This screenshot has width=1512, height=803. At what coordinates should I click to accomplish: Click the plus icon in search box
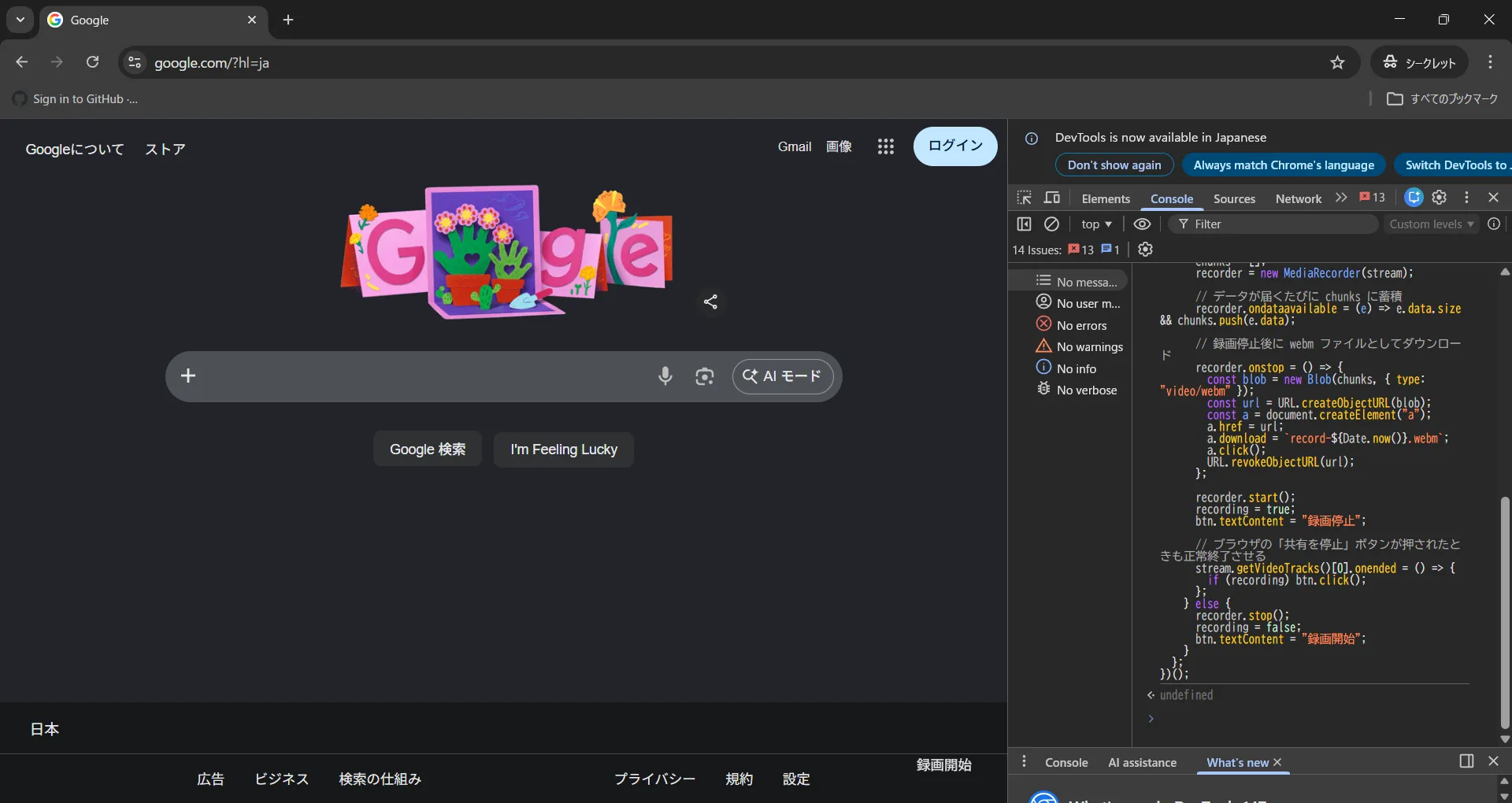pyautogui.click(x=188, y=376)
